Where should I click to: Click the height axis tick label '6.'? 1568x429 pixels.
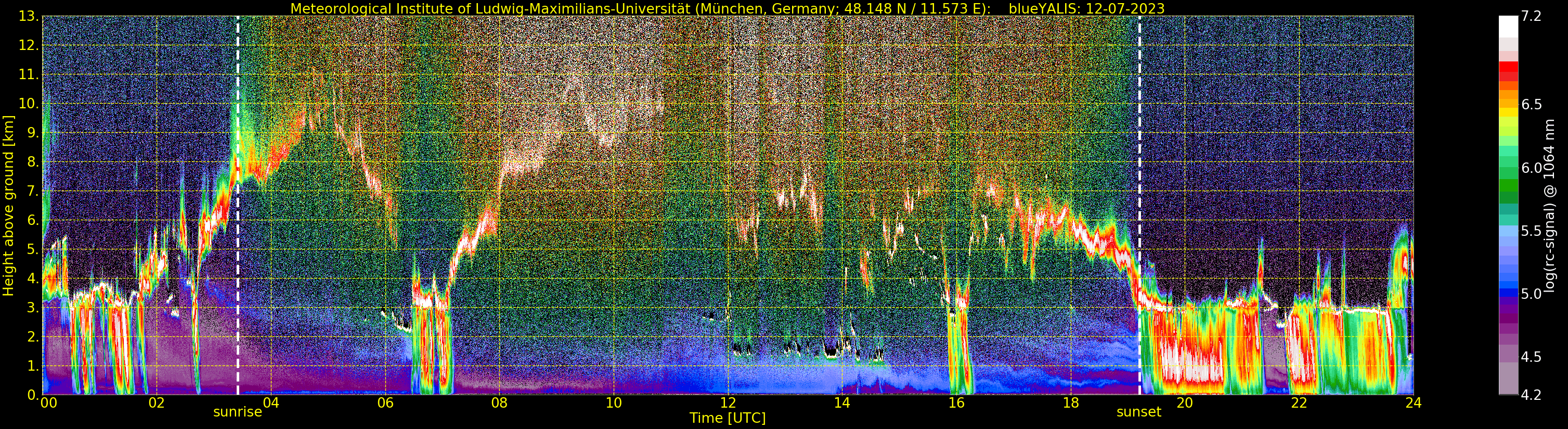pos(33,221)
